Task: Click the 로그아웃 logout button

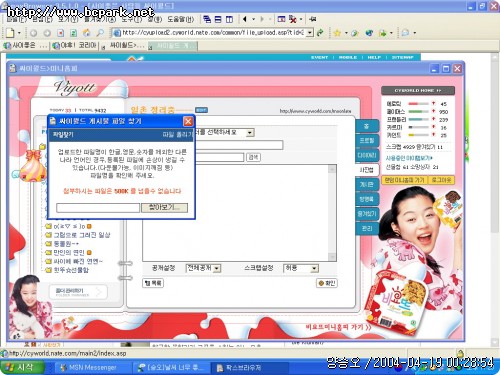Action: pos(441,180)
